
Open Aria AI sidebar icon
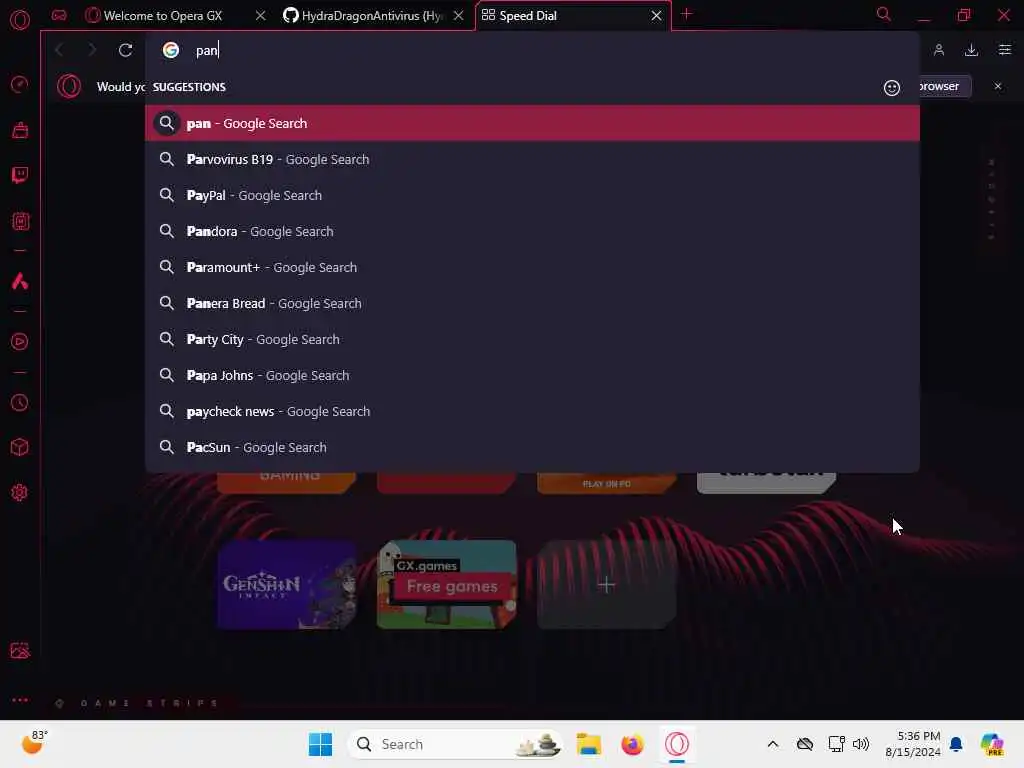[x=20, y=281]
